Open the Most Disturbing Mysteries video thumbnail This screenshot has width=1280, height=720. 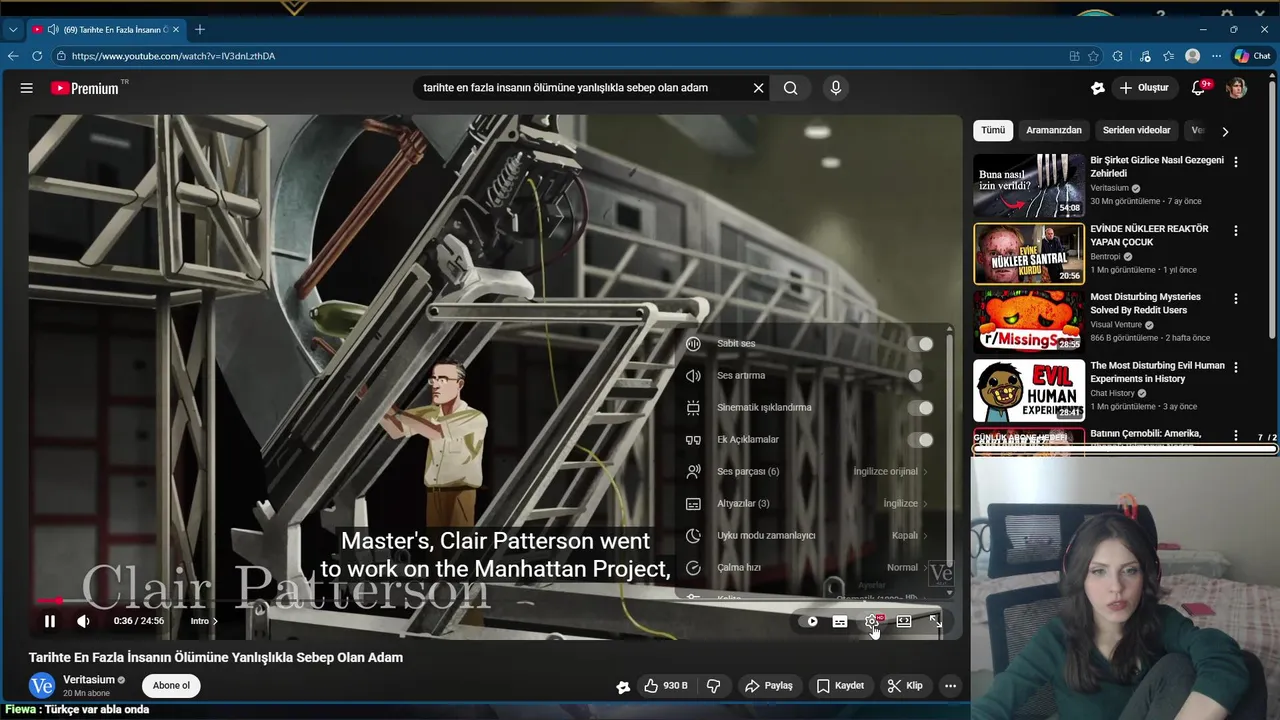click(x=1029, y=322)
